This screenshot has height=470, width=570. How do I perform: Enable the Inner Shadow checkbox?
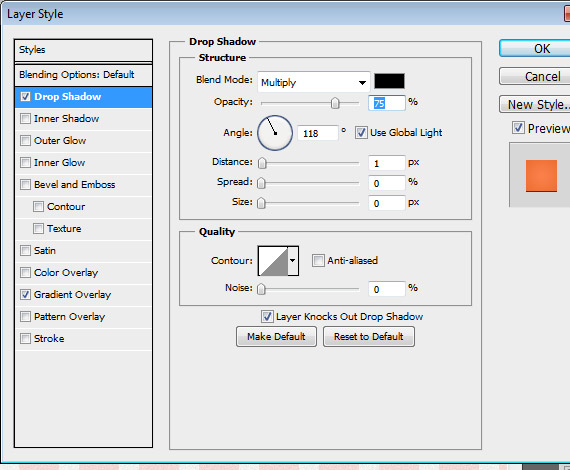(x=25, y=118)
